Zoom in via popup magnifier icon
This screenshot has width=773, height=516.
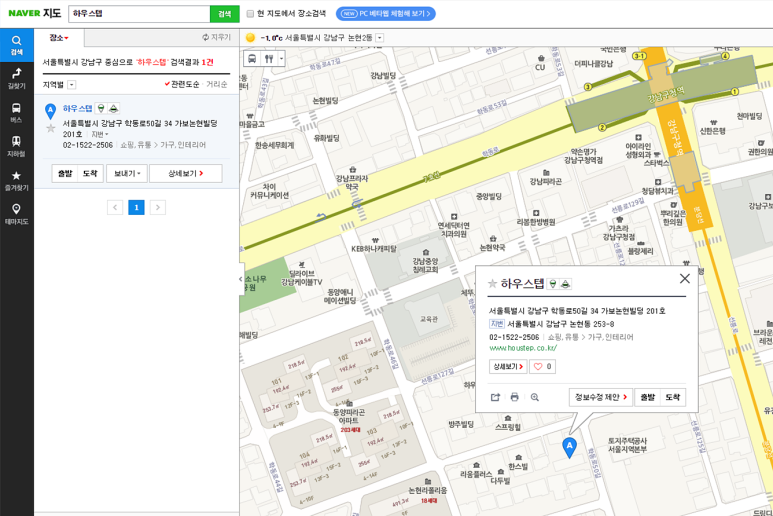(534, 397)
